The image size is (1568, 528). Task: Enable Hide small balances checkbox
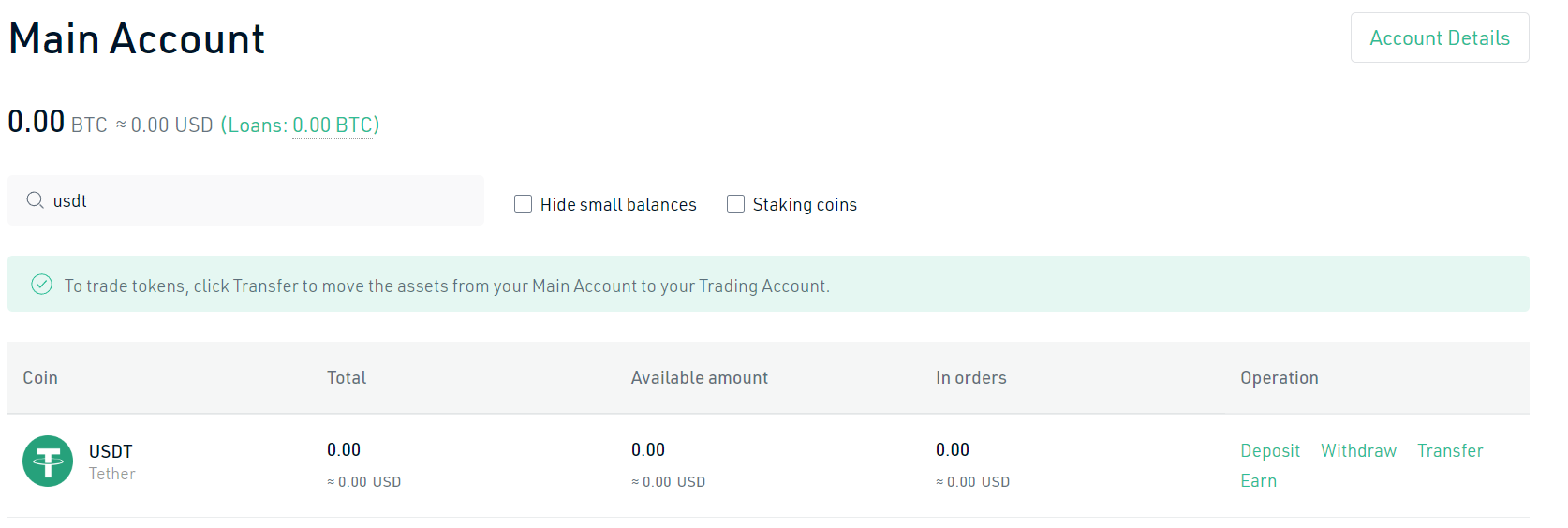point(523,203)
